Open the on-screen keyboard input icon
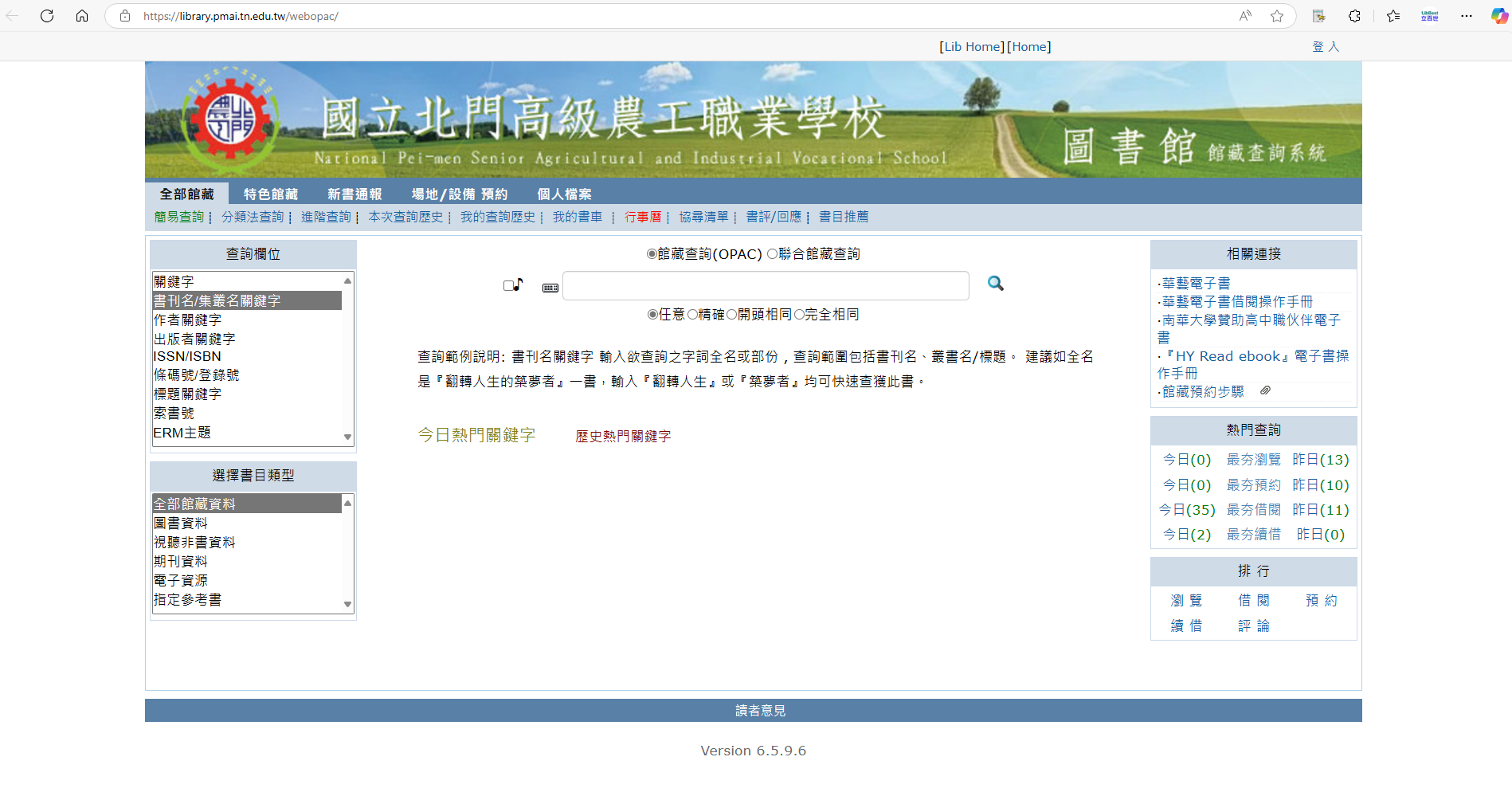 [x=550, y=287]
